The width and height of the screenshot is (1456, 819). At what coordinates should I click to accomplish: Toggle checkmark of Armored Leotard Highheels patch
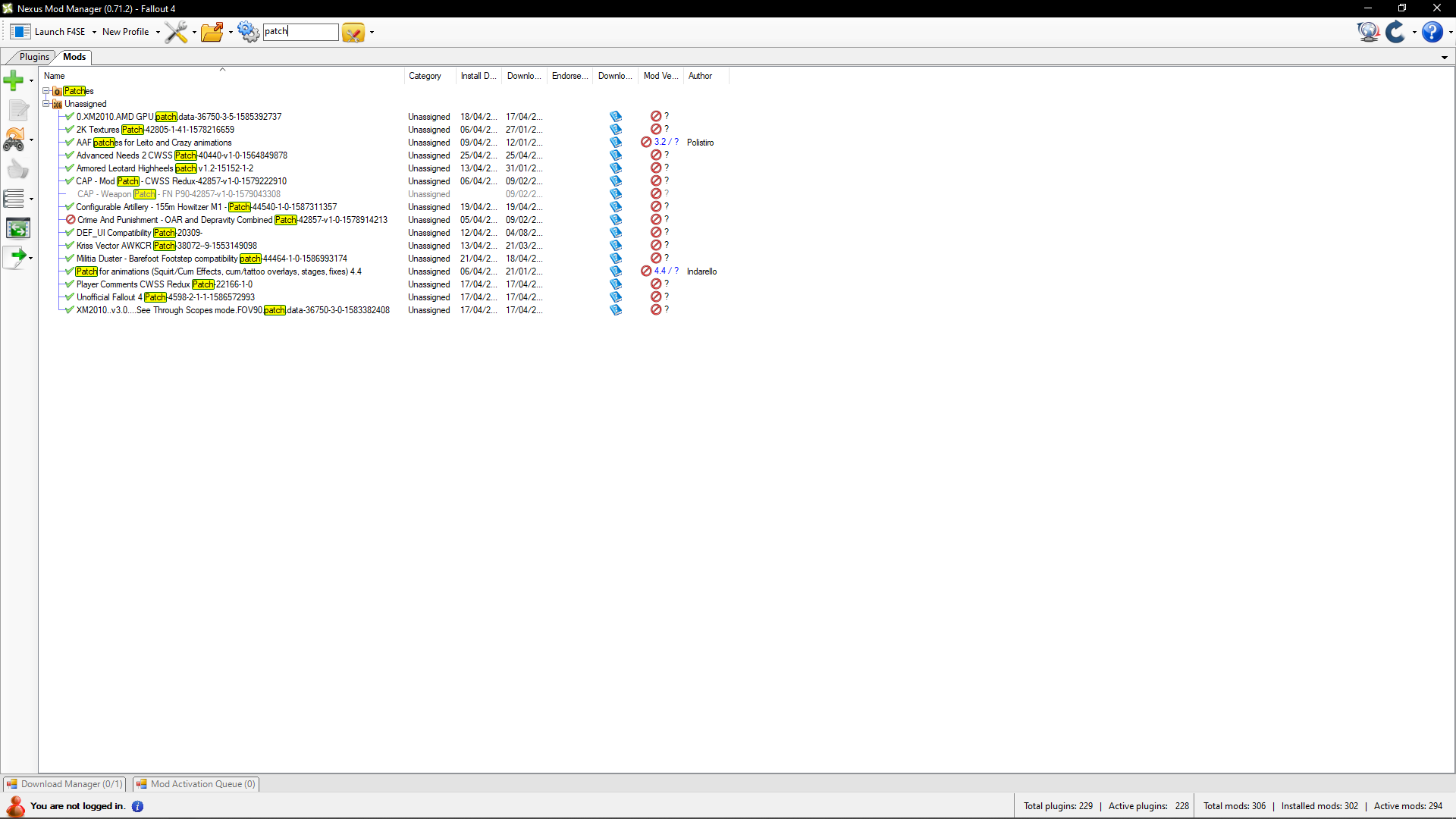tap(70, 168)
